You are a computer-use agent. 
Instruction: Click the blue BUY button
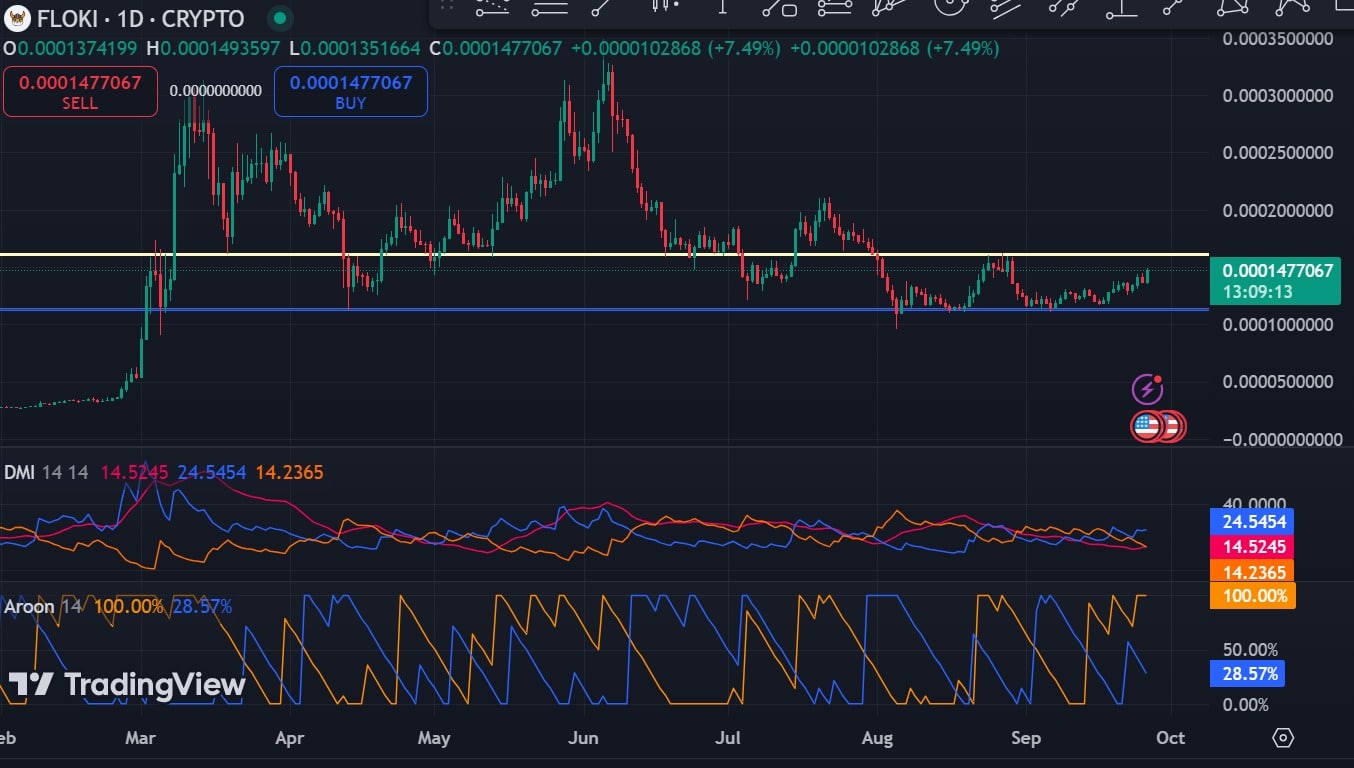(x=351, y=91)
